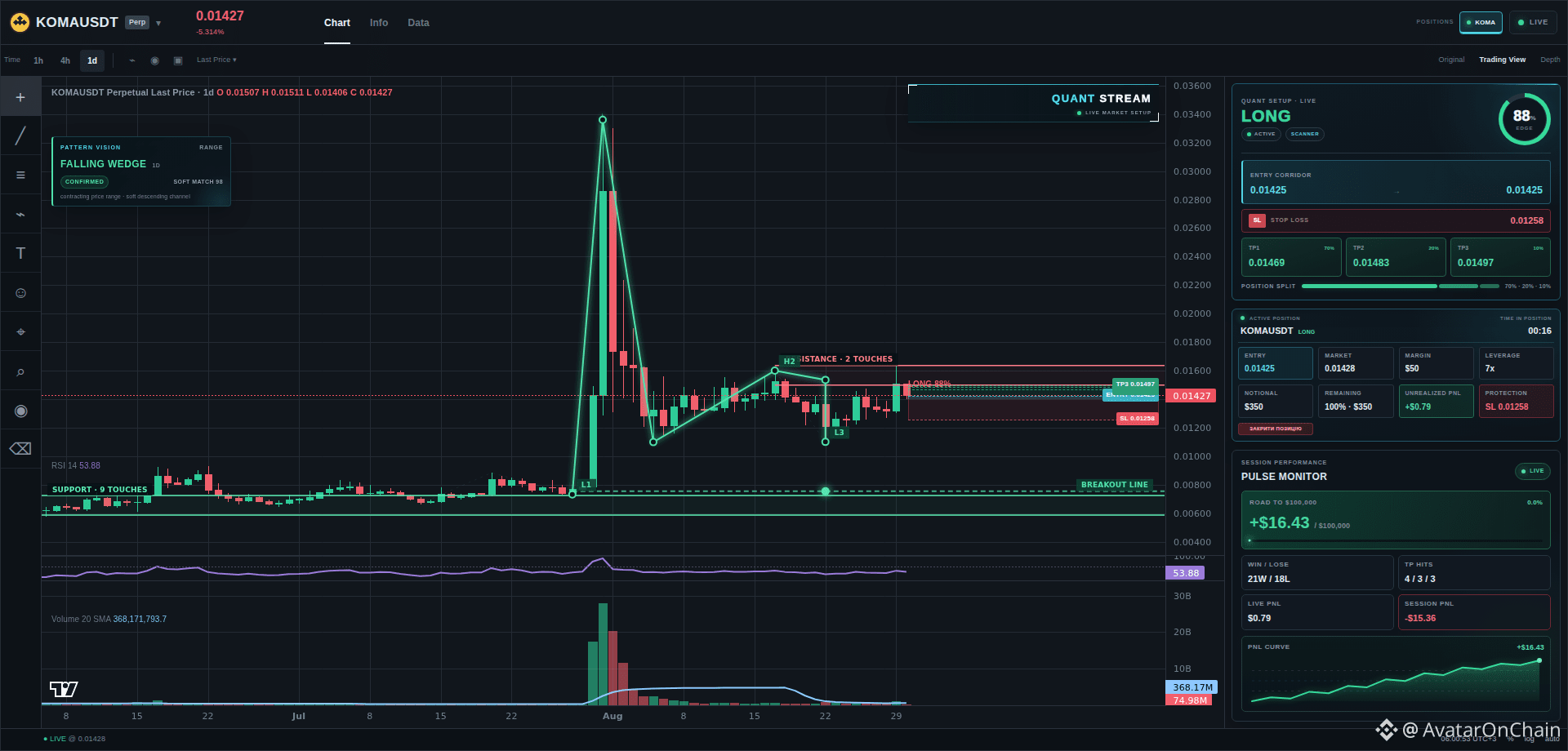Expand the KOMAUSDT symbol dropdown arrow
This screenshot has width=1568, height=751.
[x=158, y=23]
